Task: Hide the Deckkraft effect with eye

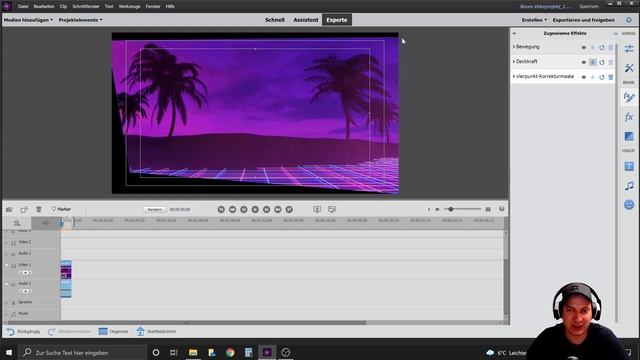Action: [x=584, y=62]
